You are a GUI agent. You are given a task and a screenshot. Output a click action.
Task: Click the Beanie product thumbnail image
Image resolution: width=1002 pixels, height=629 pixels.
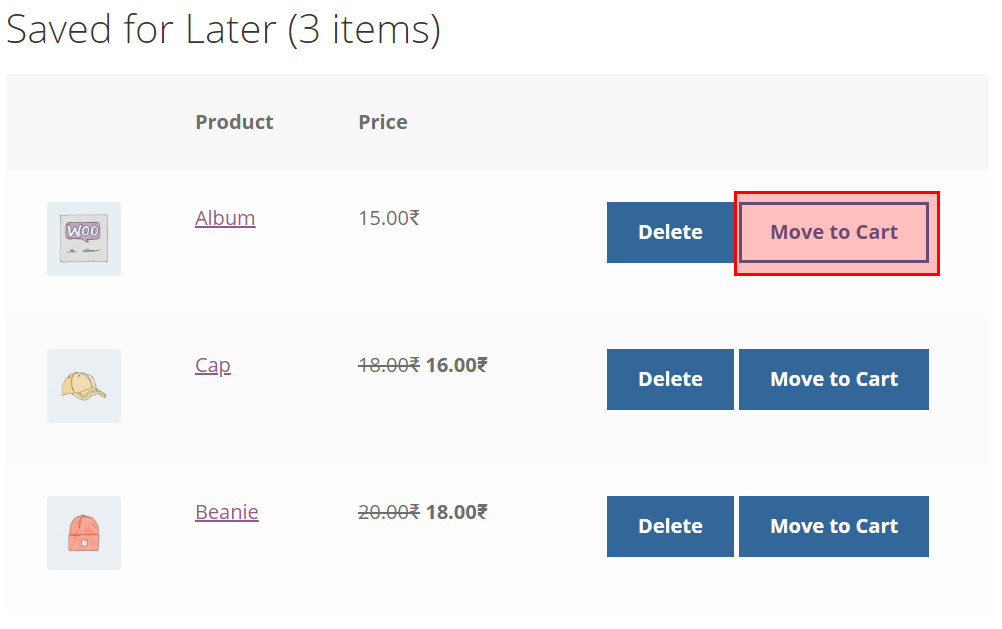pos(84,533)
